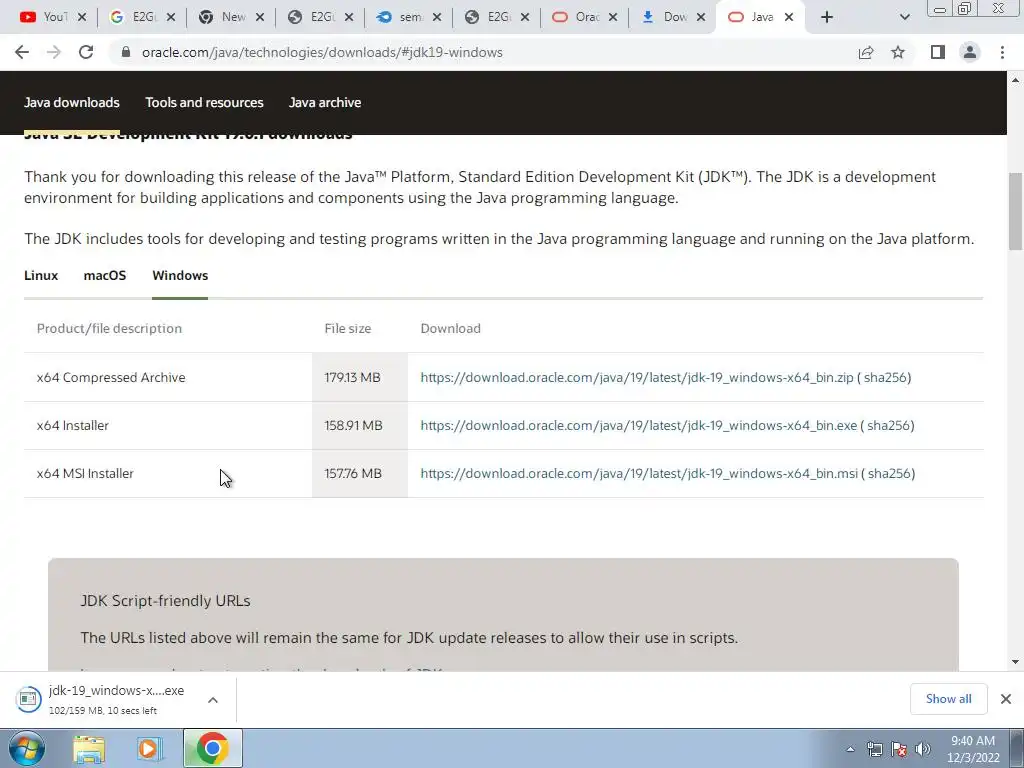The width and height of the screenshot is (1024, 768).
Task: Switch to the 'sem' tab
Action: click(401, 17)
